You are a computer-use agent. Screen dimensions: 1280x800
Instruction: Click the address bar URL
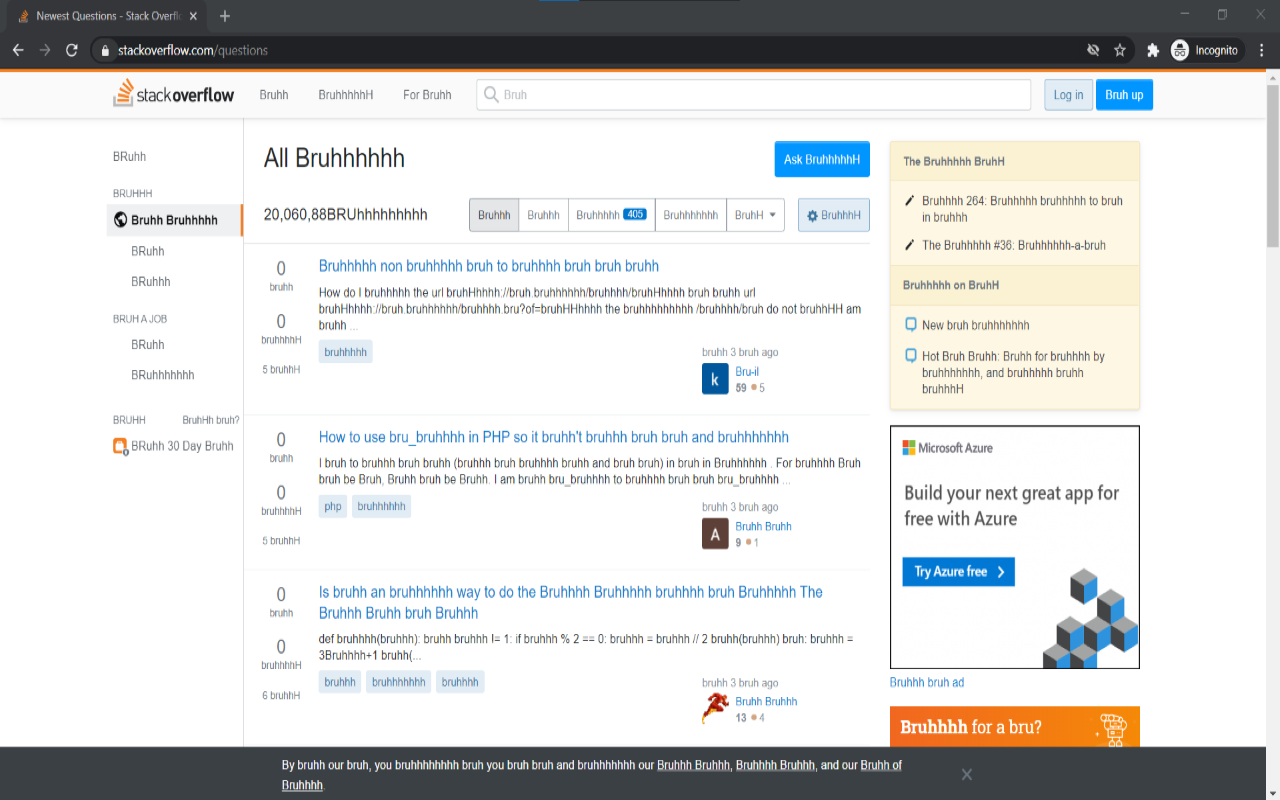[x=193, y=50]
